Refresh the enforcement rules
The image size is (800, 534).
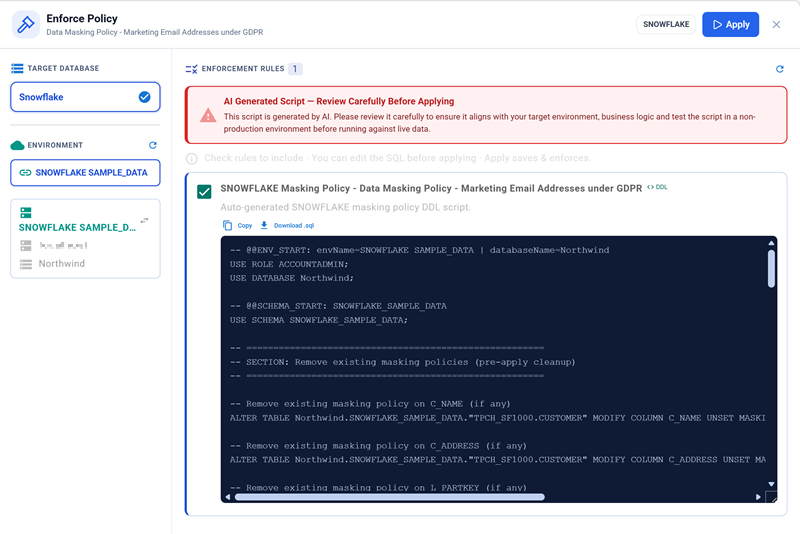[x=780, y=69]
